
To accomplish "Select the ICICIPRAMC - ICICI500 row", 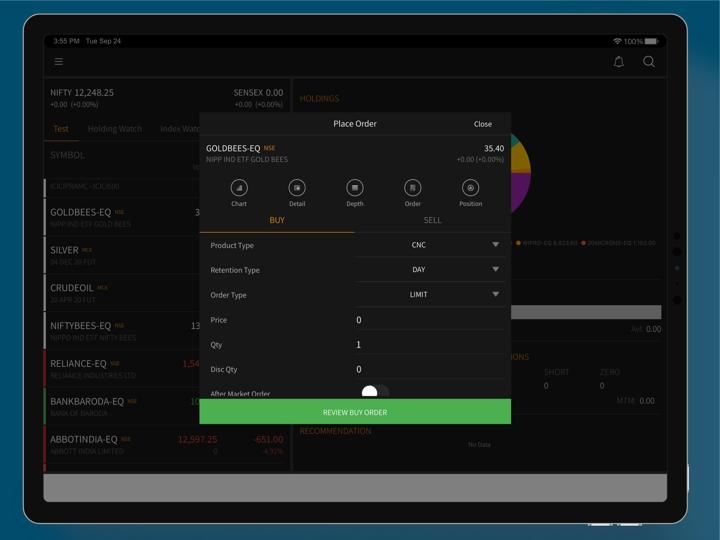I will pos(122,187).
